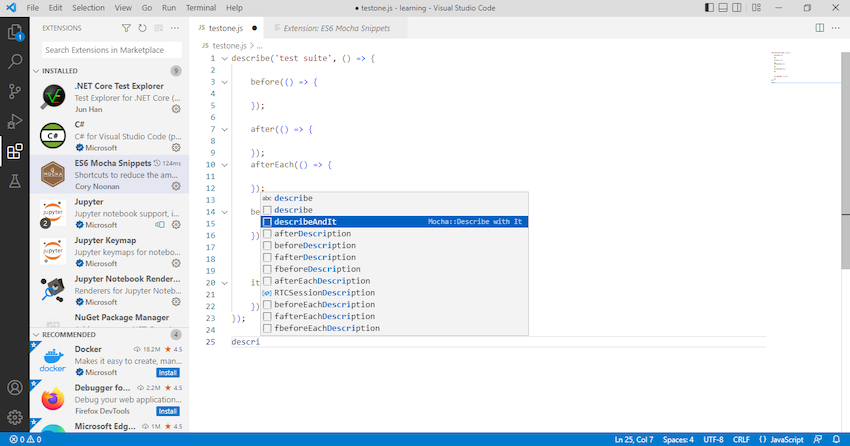This screenshot has width=850, height=446.
Task: Click Search Extensions in Marketplace field
Action: coord(112,50)
